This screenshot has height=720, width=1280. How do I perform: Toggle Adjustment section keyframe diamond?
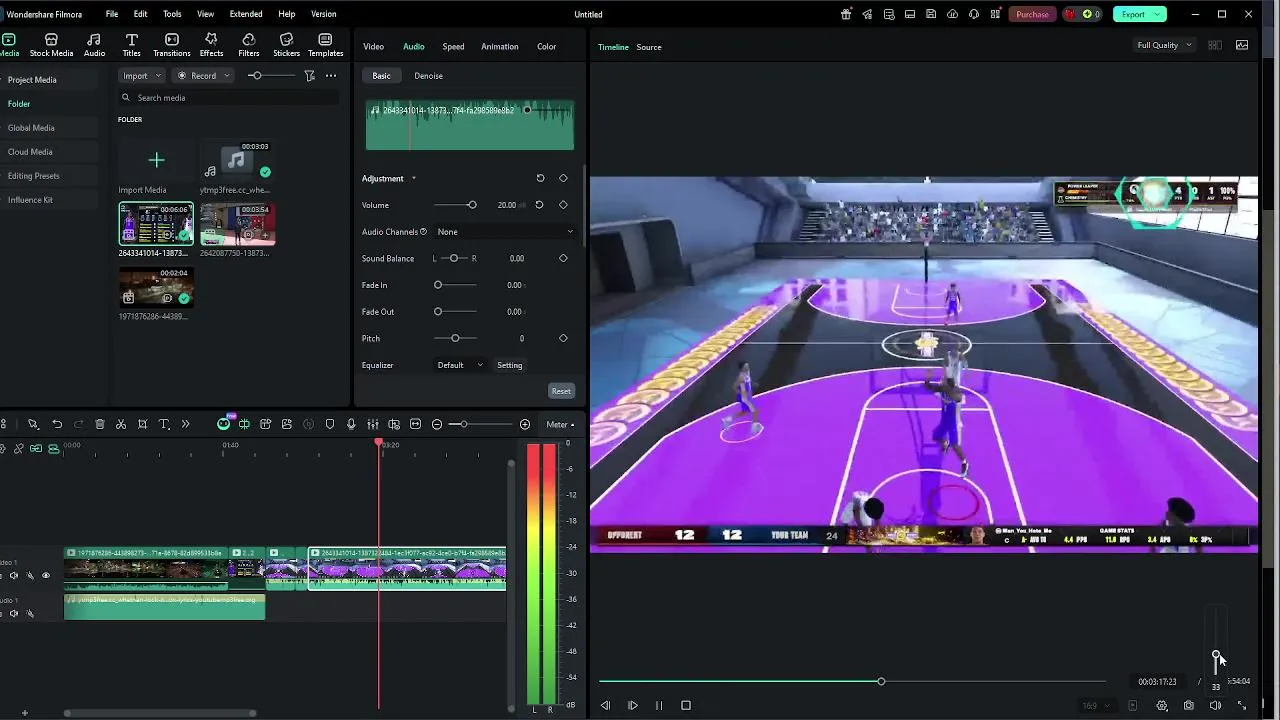coord(563,178)
